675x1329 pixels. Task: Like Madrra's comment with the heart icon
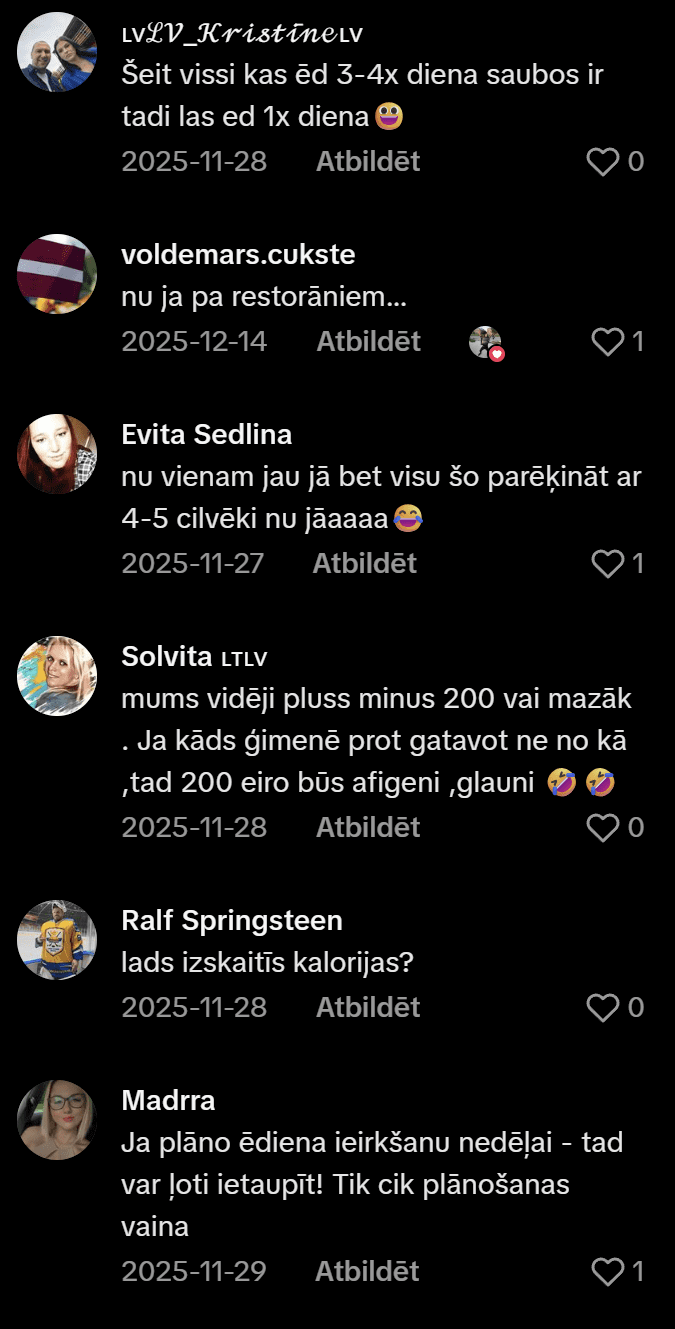607,1272
